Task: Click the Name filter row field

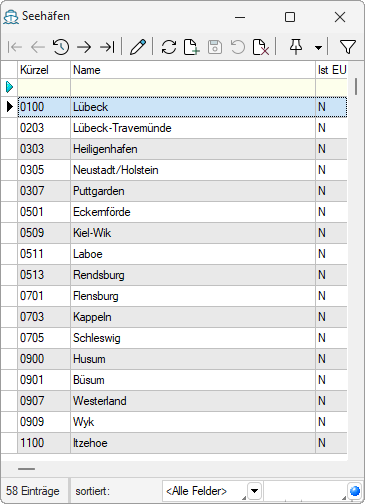Action: tap(193, 87)
